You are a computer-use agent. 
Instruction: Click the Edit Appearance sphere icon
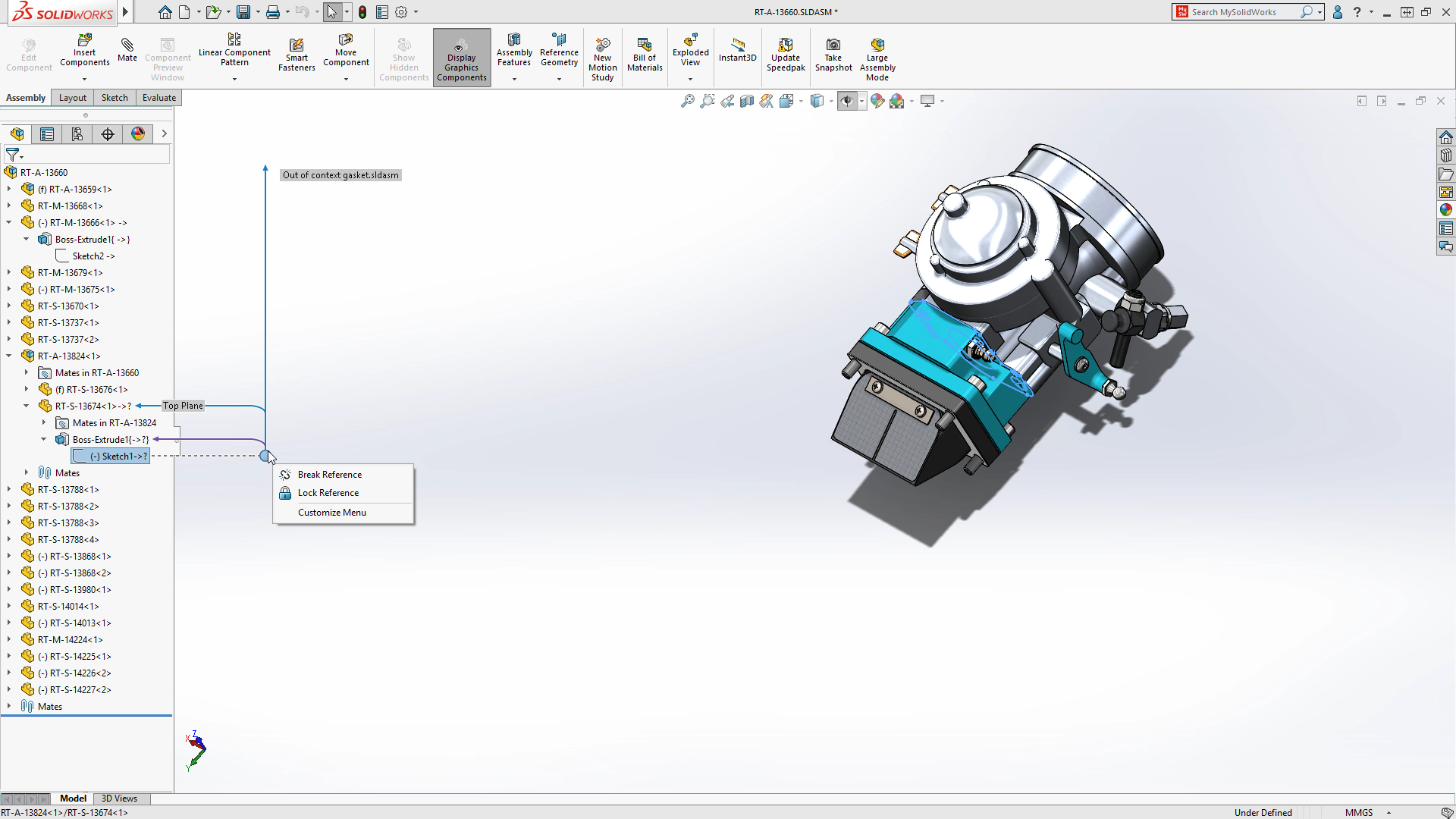point(877,101)
